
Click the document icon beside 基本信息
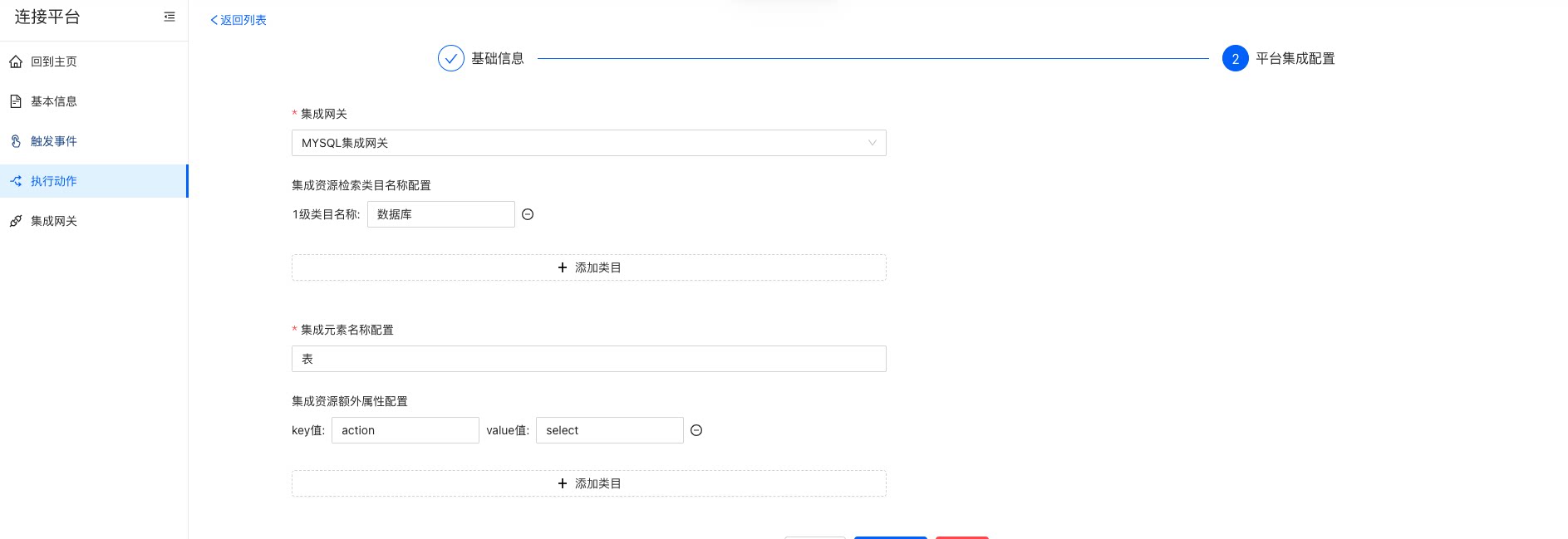click(16, 101)
